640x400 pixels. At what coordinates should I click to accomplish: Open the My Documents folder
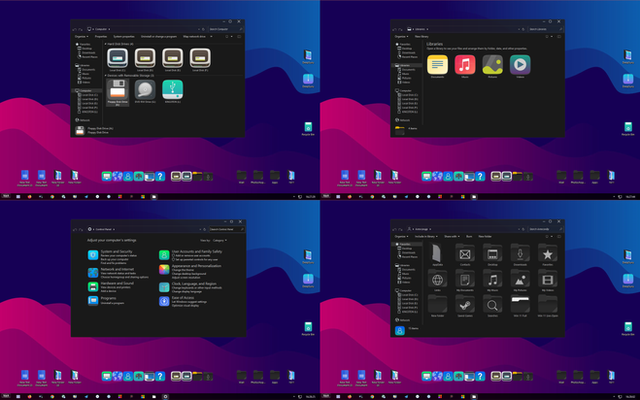click(x=465, y=279)
